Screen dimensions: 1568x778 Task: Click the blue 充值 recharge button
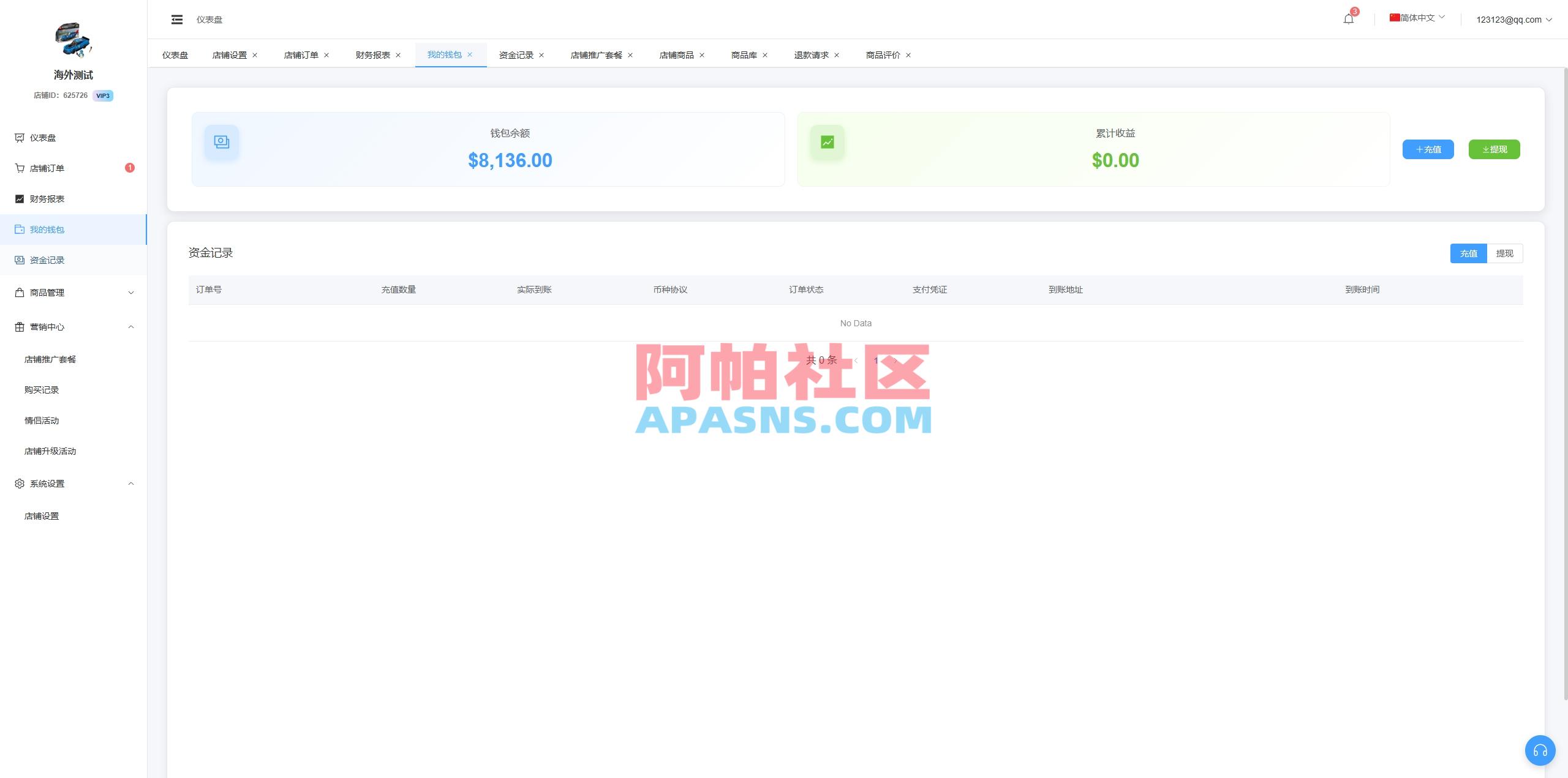1428,149
